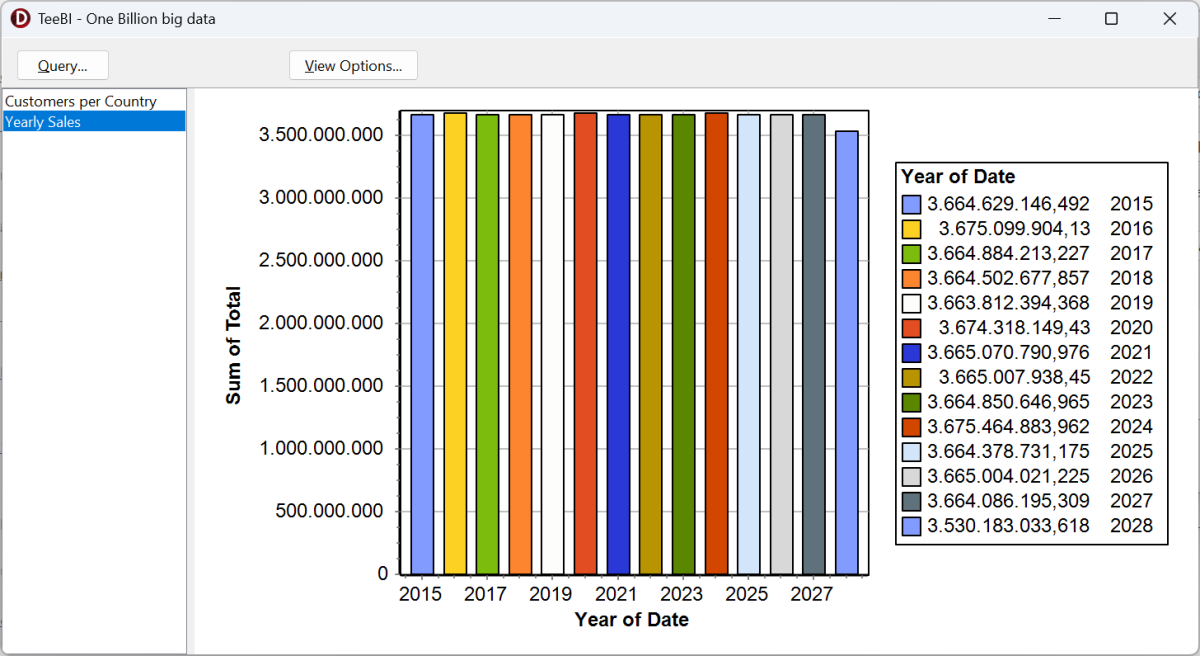Select Yearly Sales list entry

click(94, 122)
